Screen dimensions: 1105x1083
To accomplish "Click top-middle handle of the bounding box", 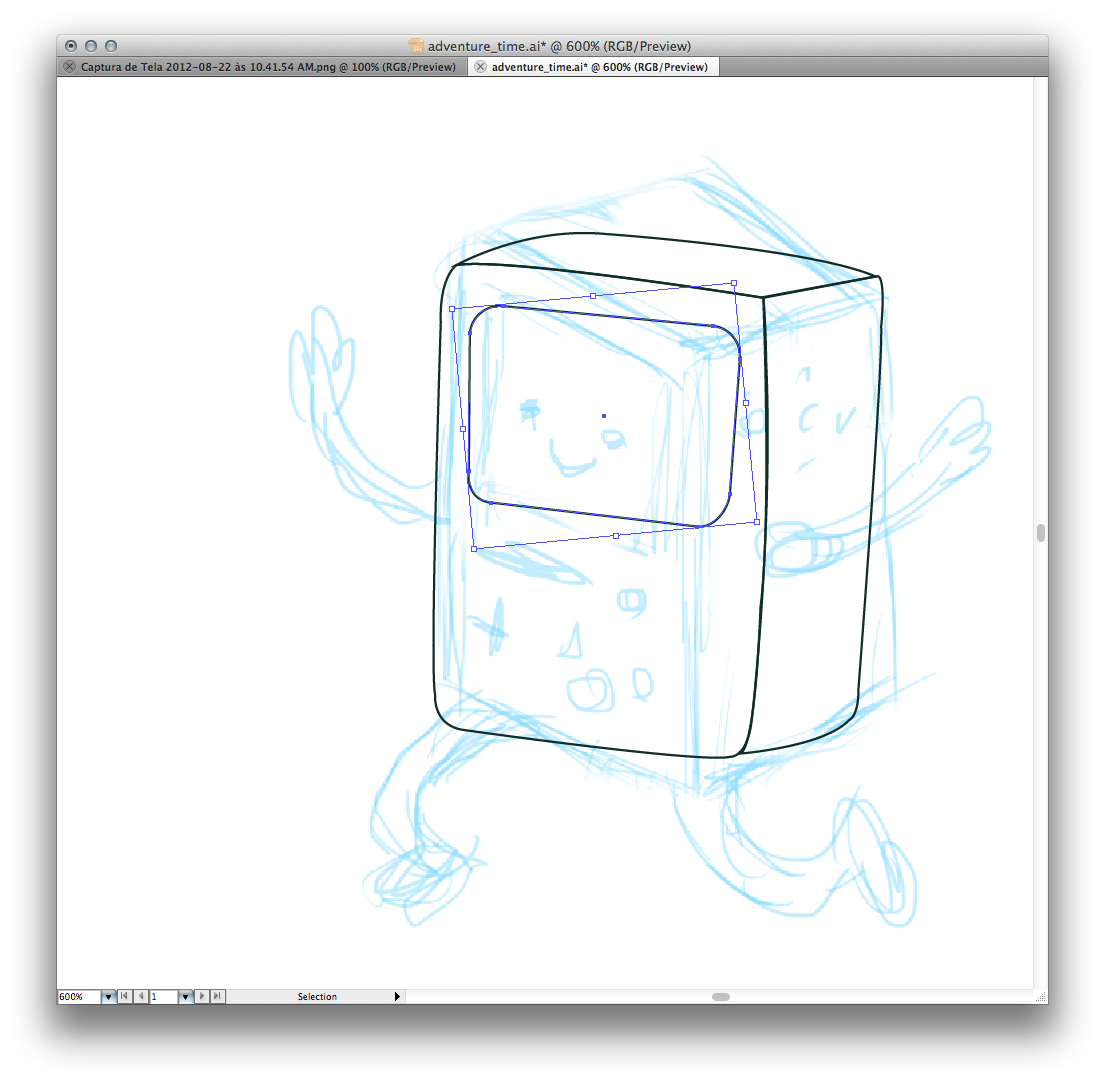I will click(593, 296).
